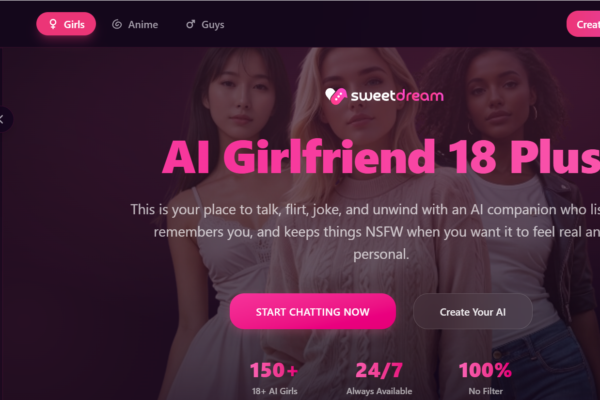The width and height of the screenshot is (600, 400).
Task: Click the pink Create button in top right
Action: (583, 24)
